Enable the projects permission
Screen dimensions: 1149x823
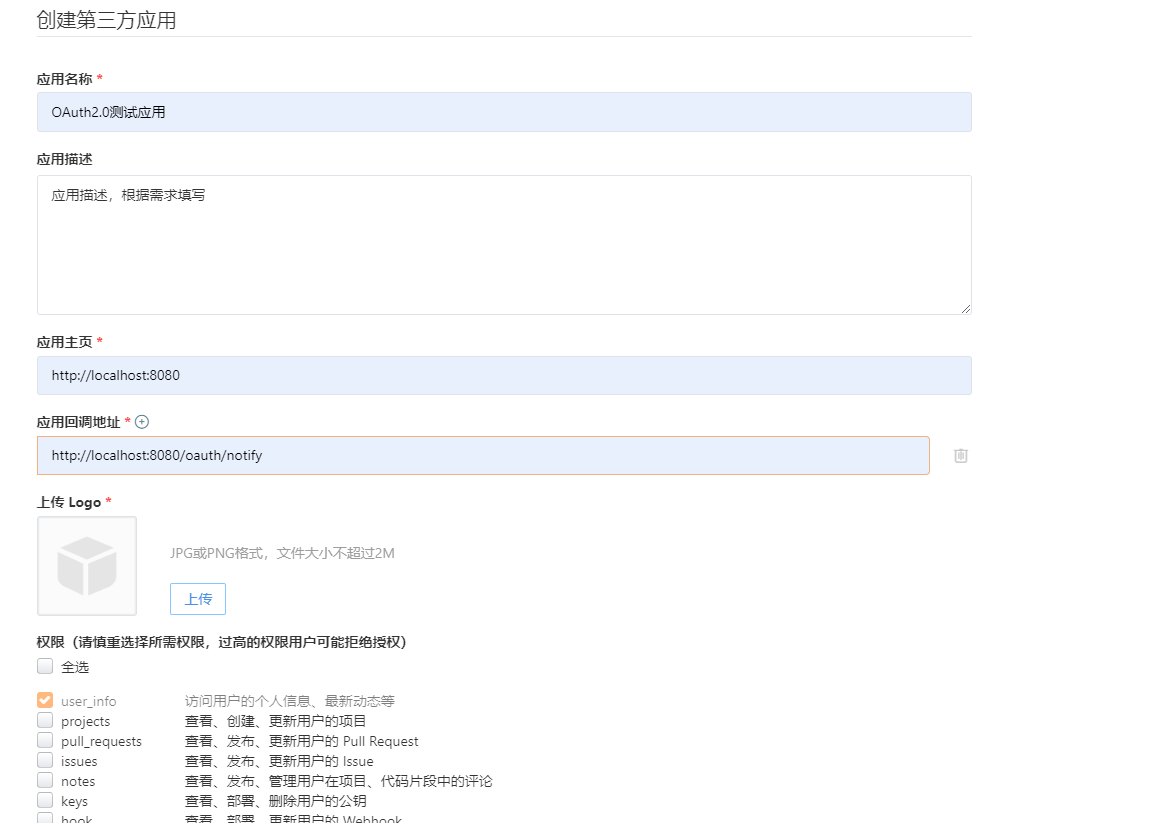coord(45,721)
